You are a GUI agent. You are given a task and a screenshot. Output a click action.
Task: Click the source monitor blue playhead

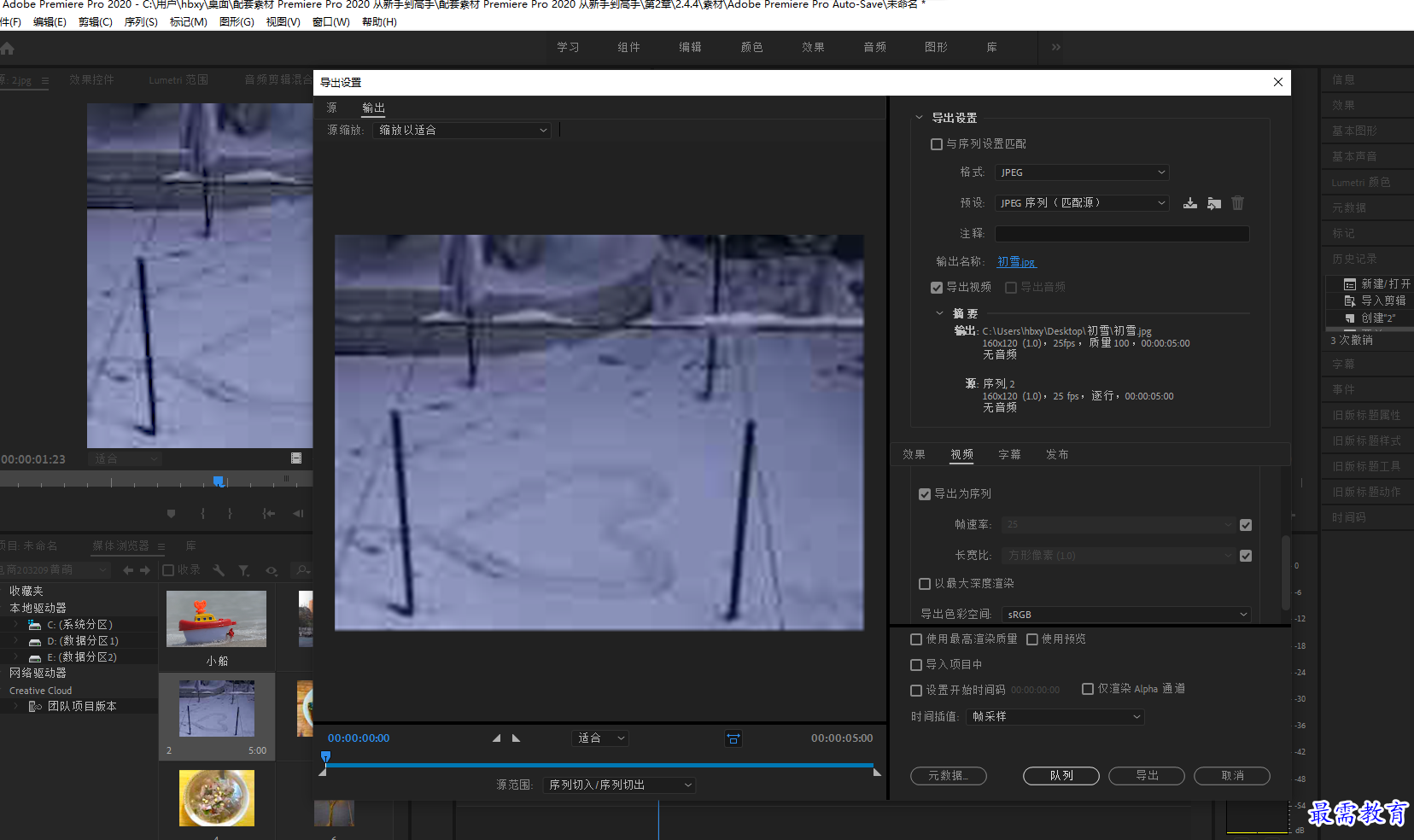click(219, 482)
